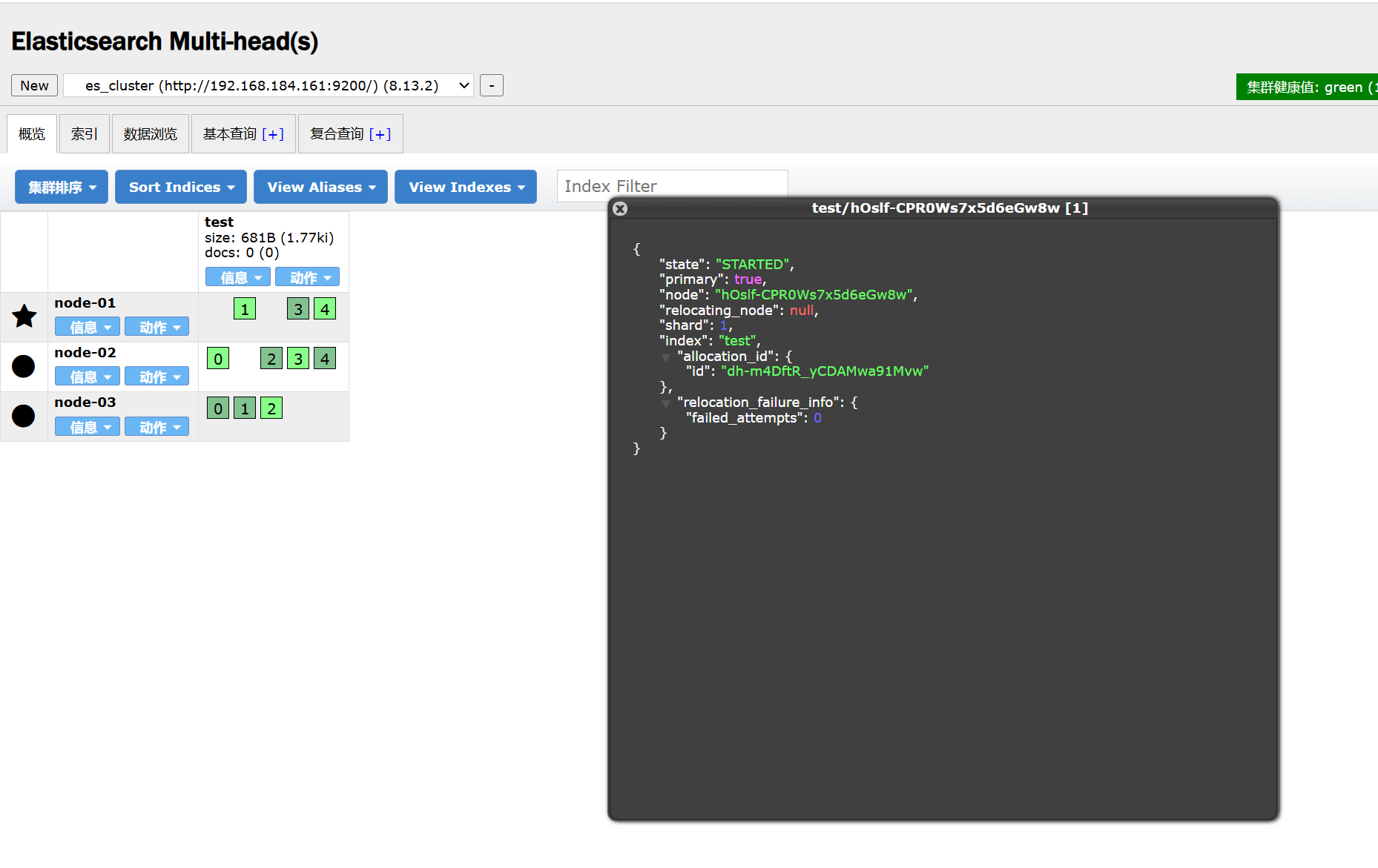Open the es_cluster connection dropdown
Image resolution: width=1378 pixels, height=868 pixels.
(268, 85)
